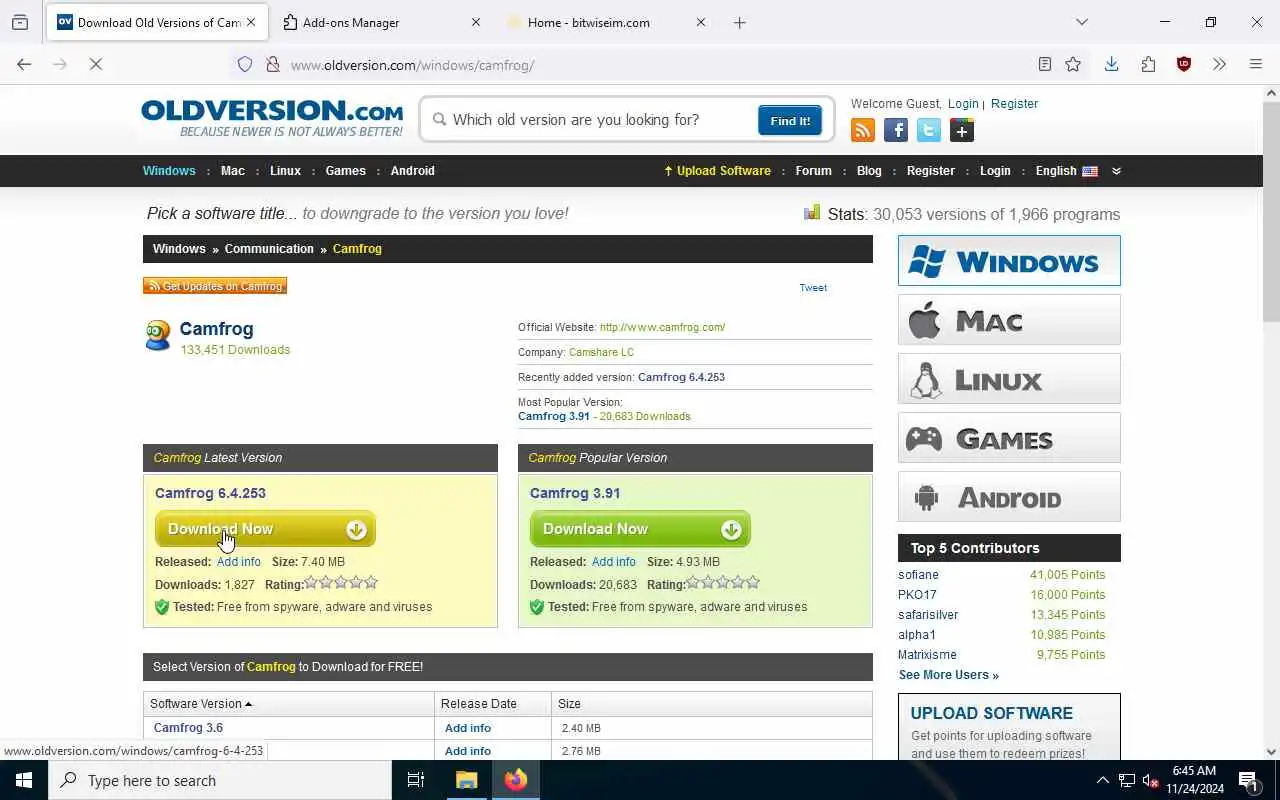Open Camfrog 3.6 version link
This screenshot has width=1280, height=800.
(188, 728)
